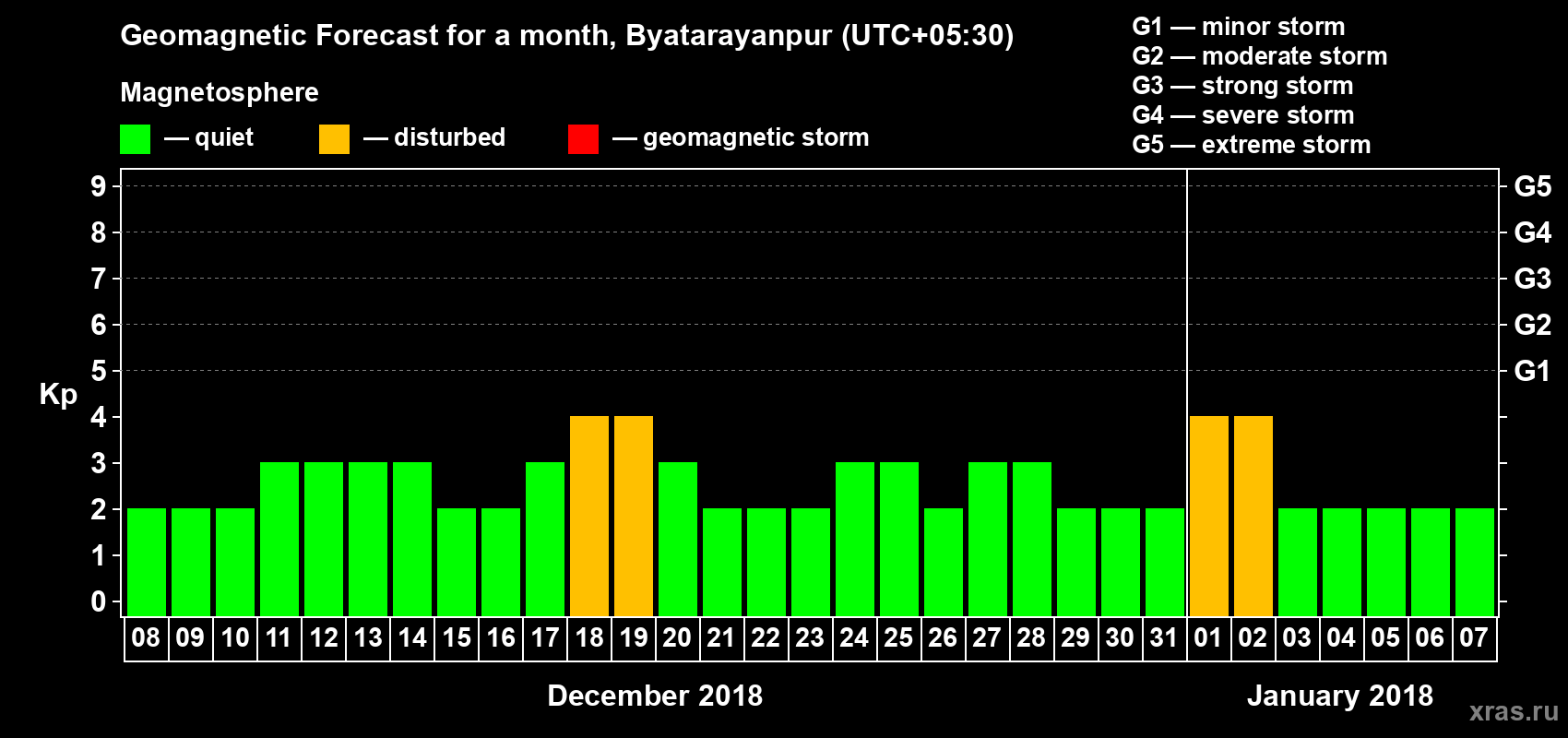The width and height of the screenshot is (1568, 738).
Task: Click the Kp axis value '5'
Action: tap(99, 371)
